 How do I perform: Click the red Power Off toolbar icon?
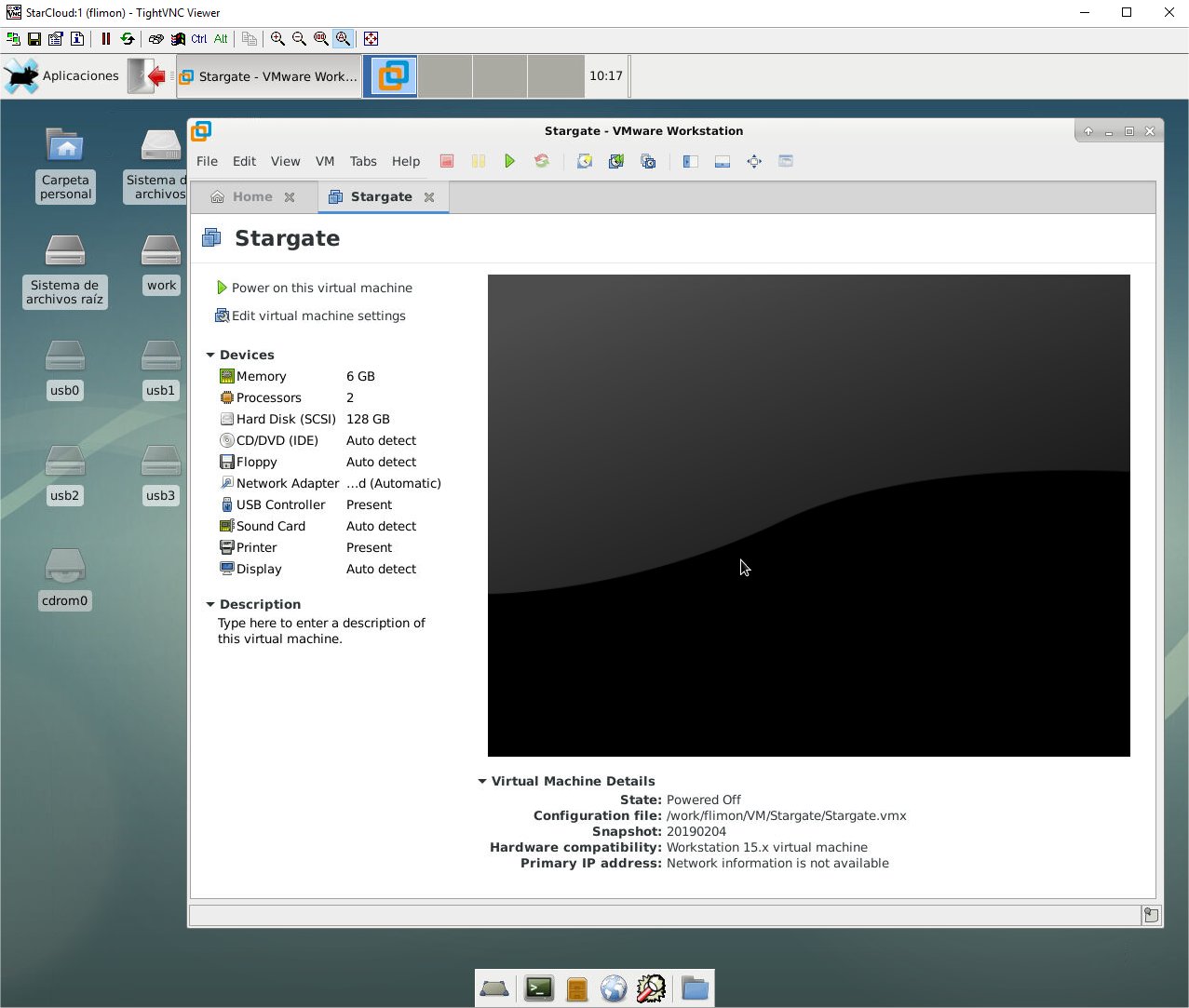(447, 161)
